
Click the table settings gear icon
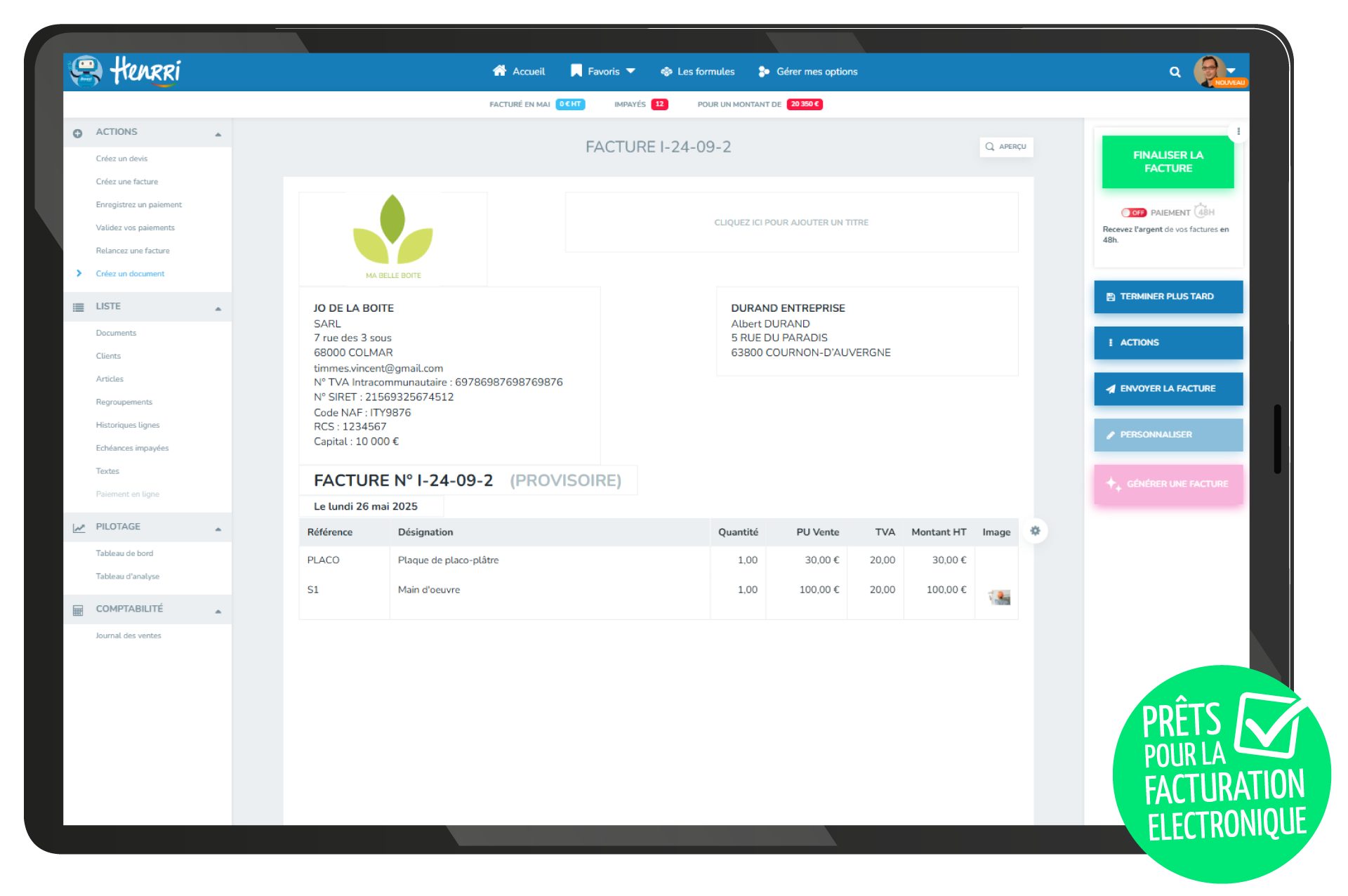(x=1035, y=531)
